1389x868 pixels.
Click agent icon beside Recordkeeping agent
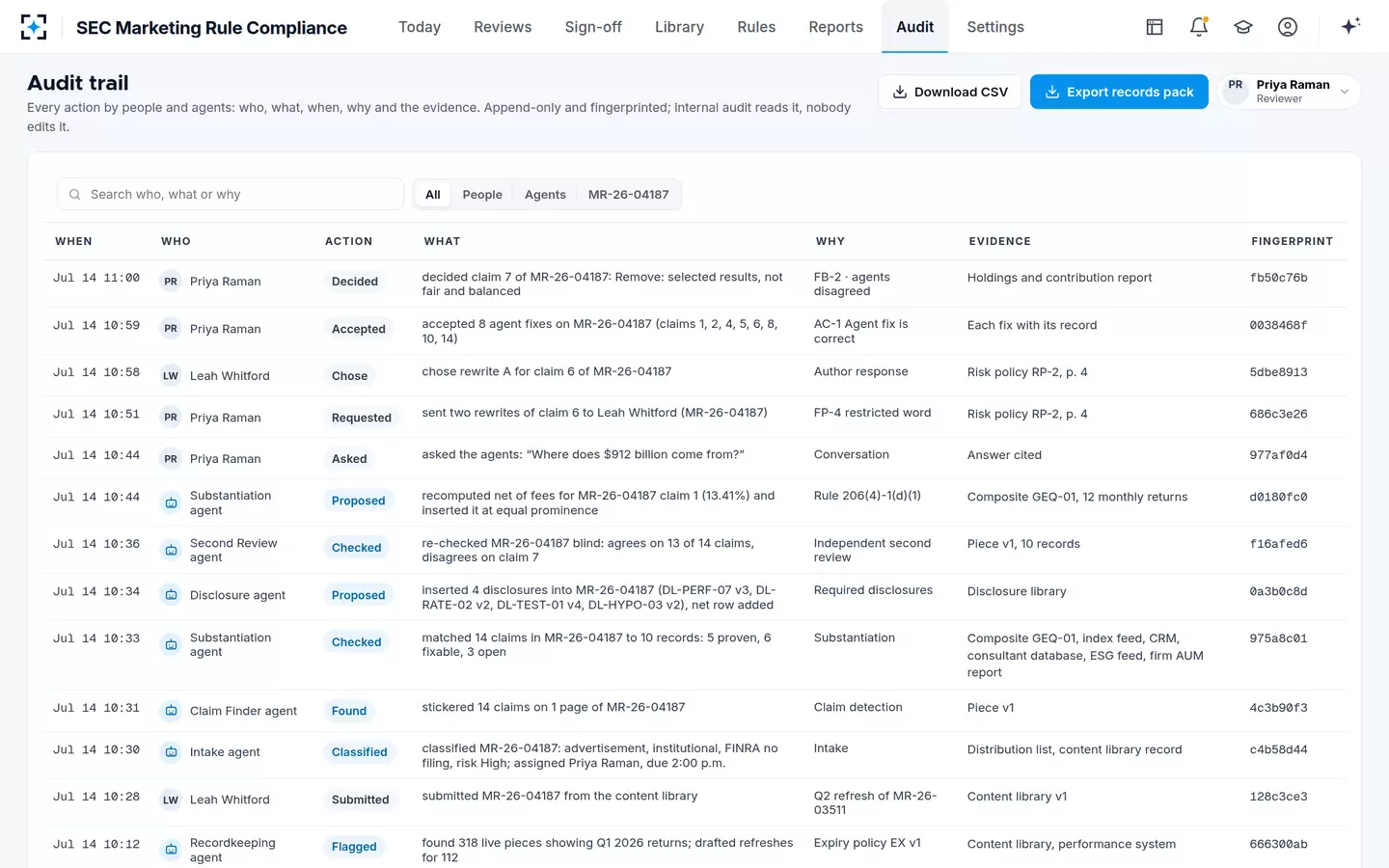coord(171,850)
